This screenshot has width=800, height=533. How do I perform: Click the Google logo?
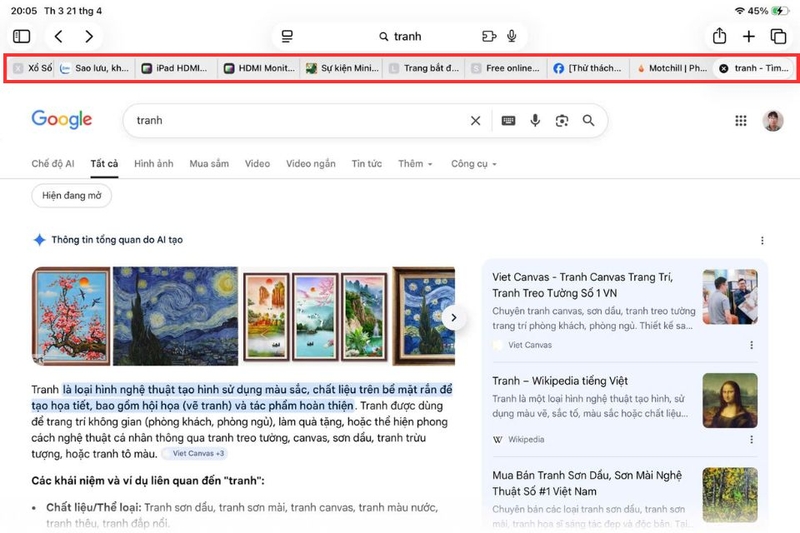pyautogui.click(x=62, y=119)
